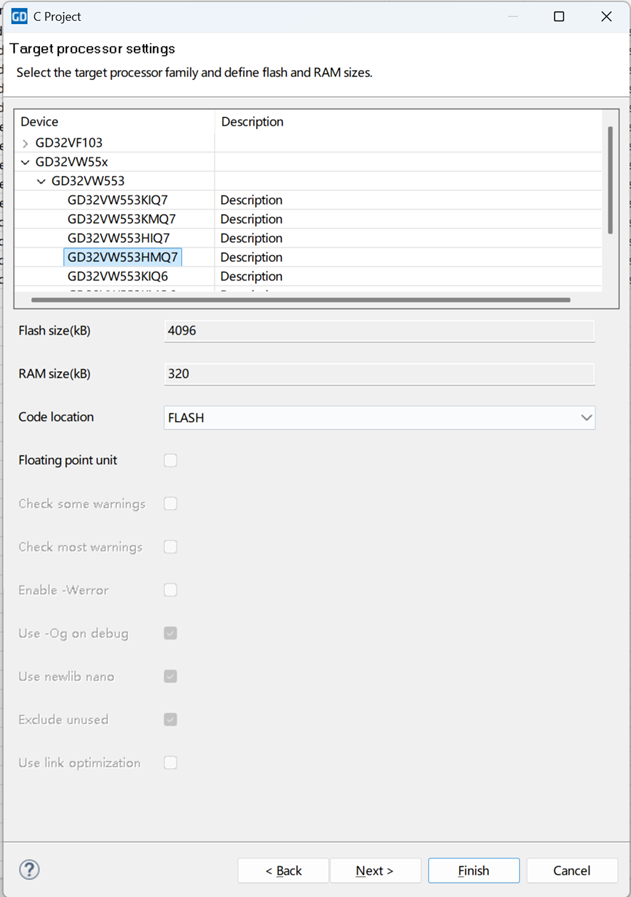Image resolution: width=631 pixels, height=897 pixels.
Task: Click the Description column header
Action: tap(252, 122)
